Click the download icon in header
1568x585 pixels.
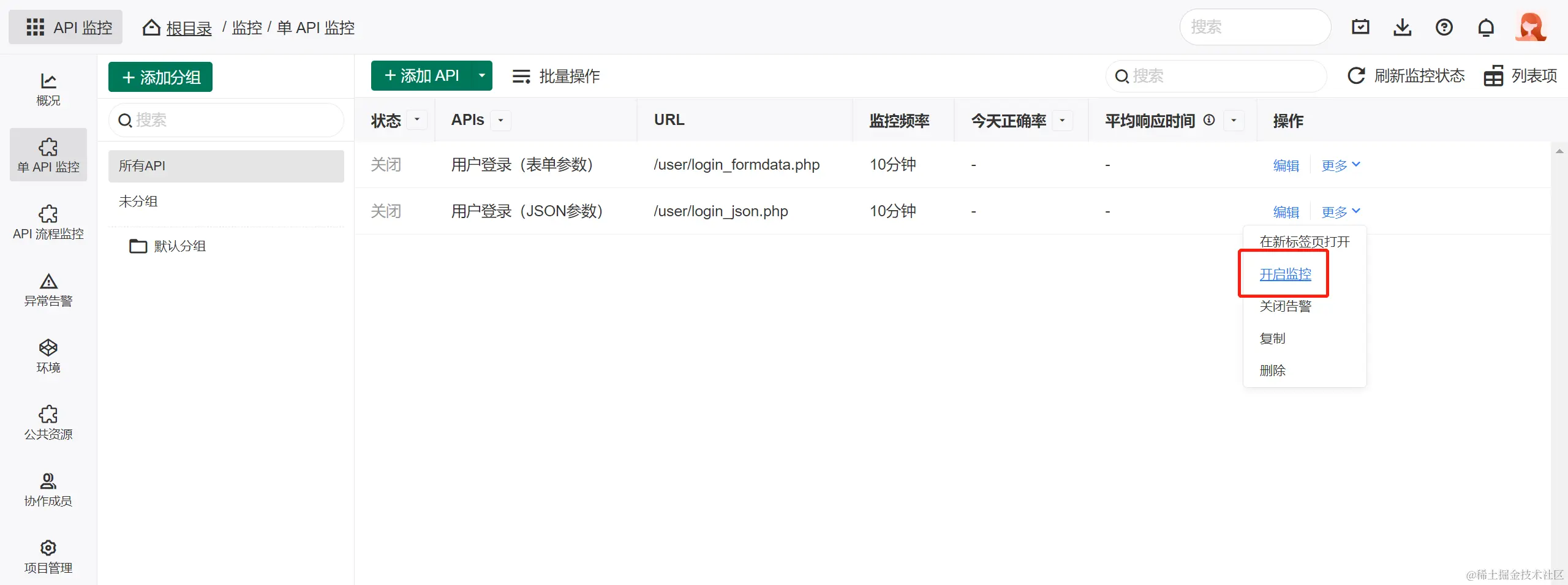coord(1402,27)
